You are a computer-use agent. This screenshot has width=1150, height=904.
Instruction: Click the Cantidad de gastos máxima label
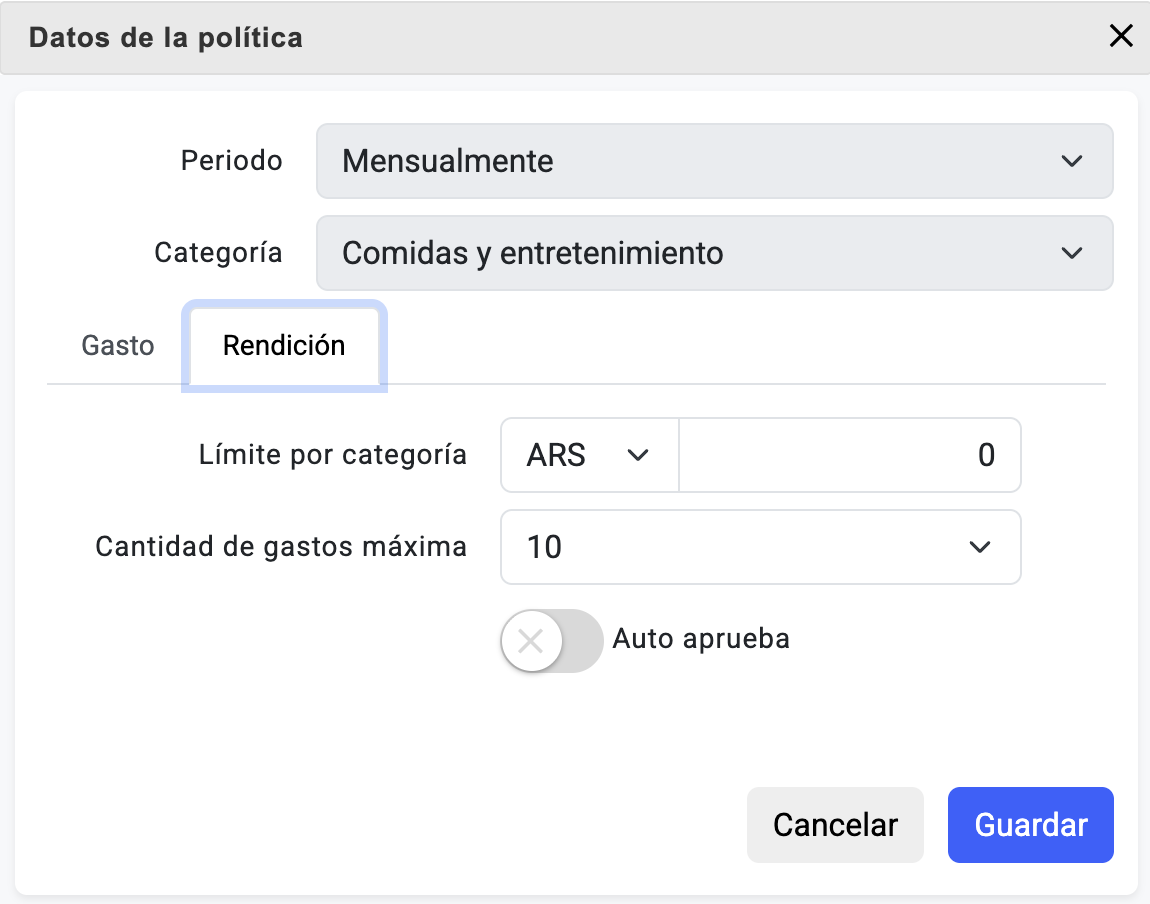pos(281,547)
